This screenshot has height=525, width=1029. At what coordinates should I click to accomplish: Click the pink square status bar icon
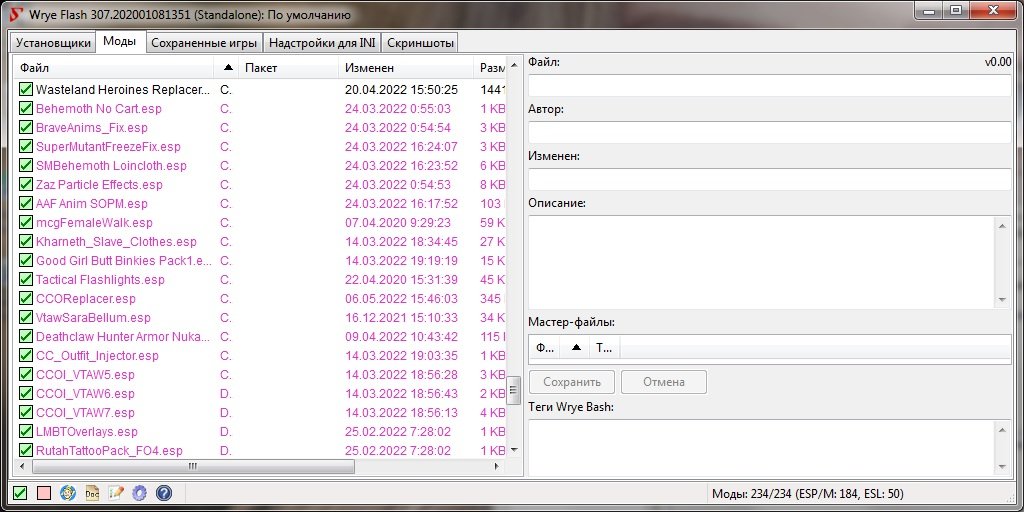tap(44, 493)
